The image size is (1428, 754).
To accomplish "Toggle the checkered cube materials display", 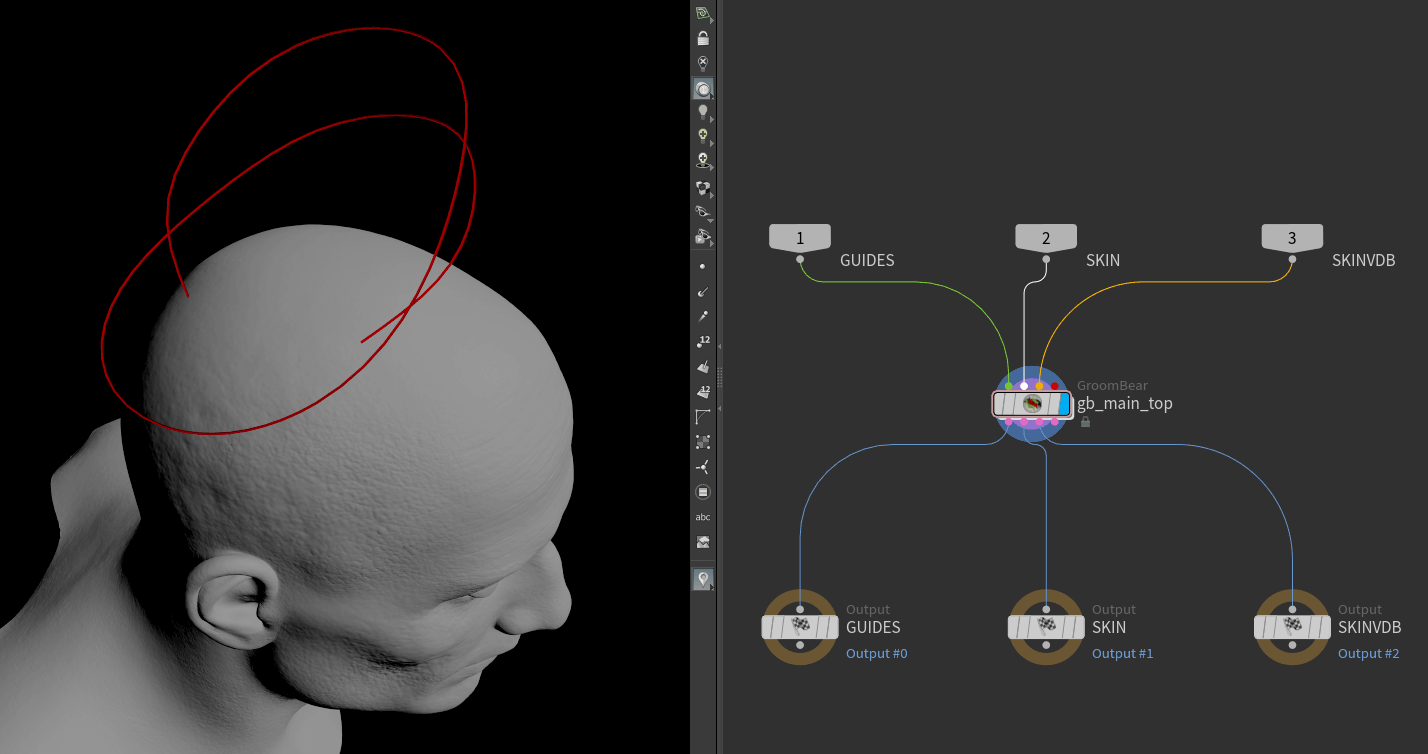I will tap(703, 188).
